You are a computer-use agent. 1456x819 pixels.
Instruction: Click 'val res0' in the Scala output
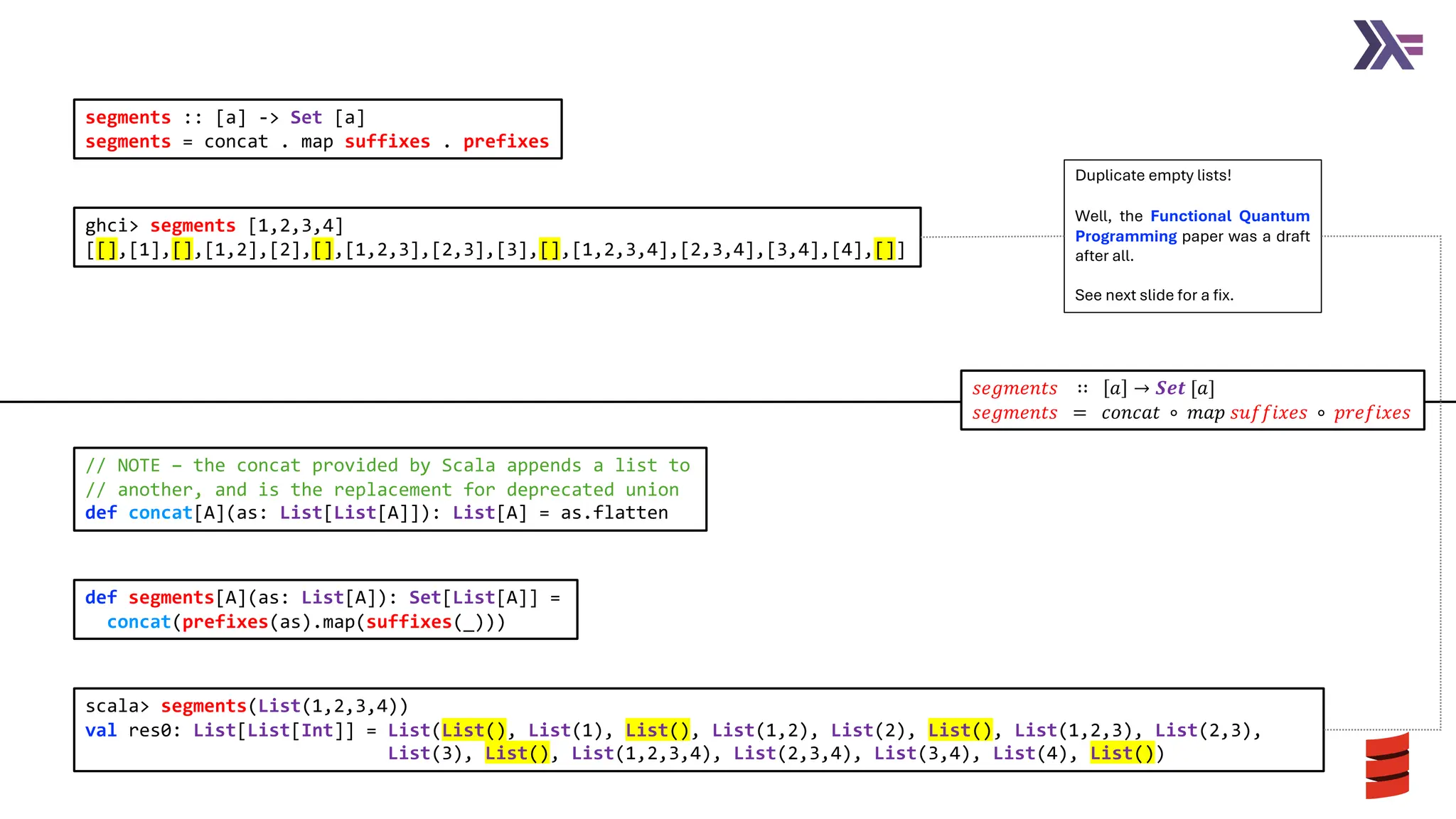pyautogui.click(x=132, y=730)
